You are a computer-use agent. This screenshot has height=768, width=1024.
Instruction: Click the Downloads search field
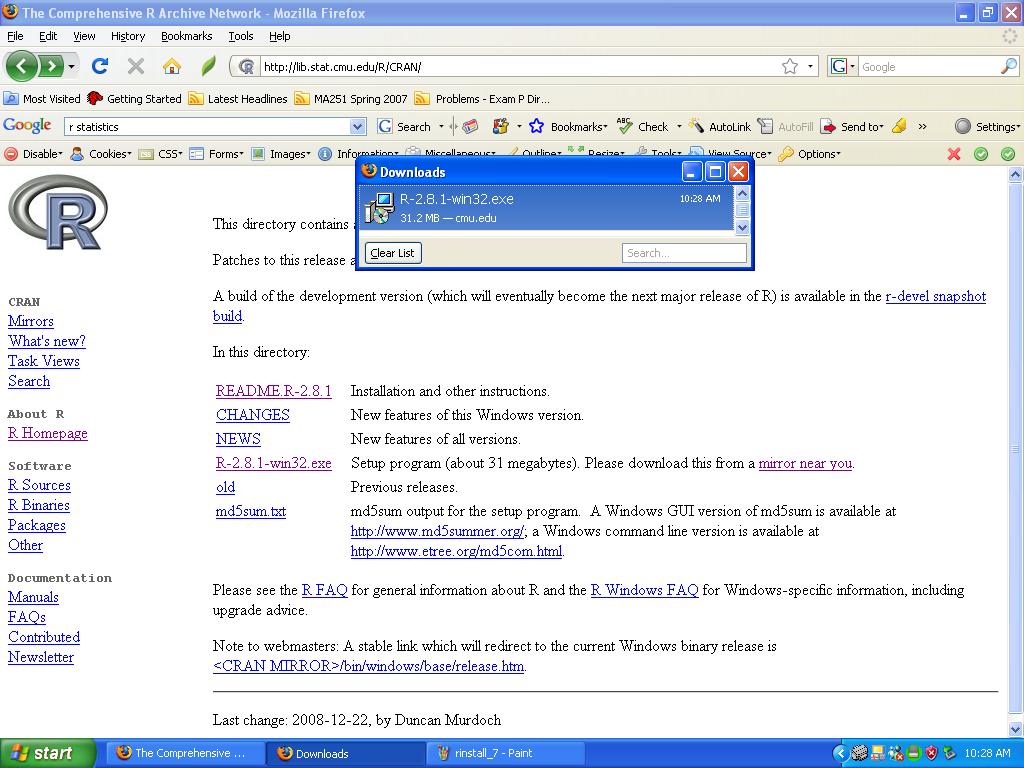[684, 253]
